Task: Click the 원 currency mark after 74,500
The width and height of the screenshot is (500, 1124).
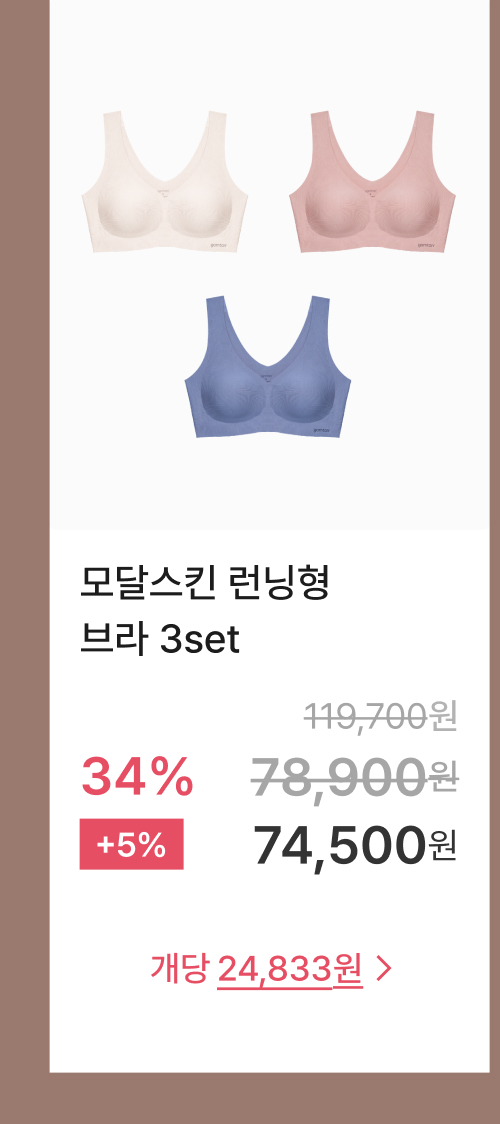Action: (443, 847)
